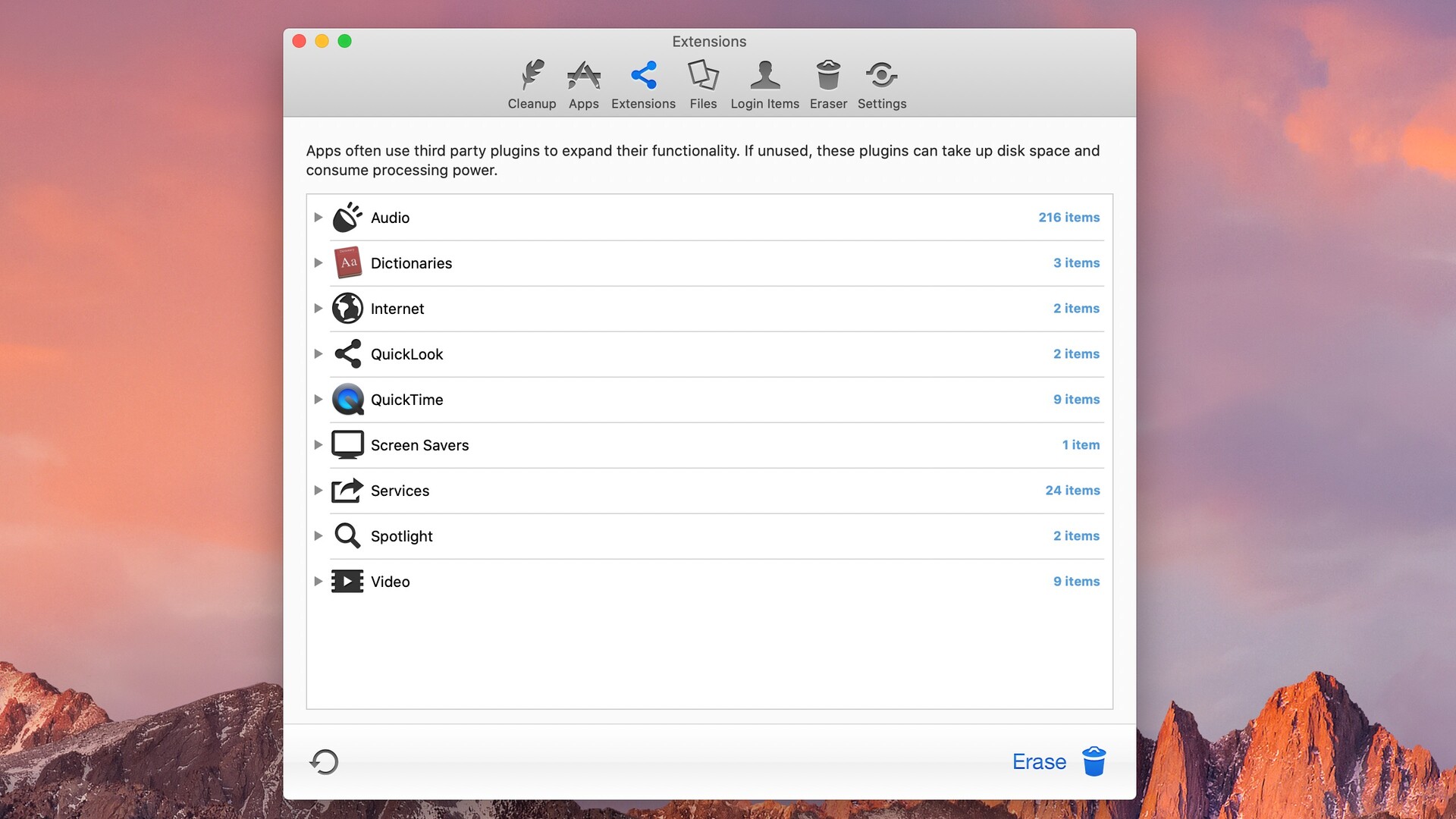Expand the QuickTime extensions list
This screenshot has height=819, width=1456.
click(318, 399)
